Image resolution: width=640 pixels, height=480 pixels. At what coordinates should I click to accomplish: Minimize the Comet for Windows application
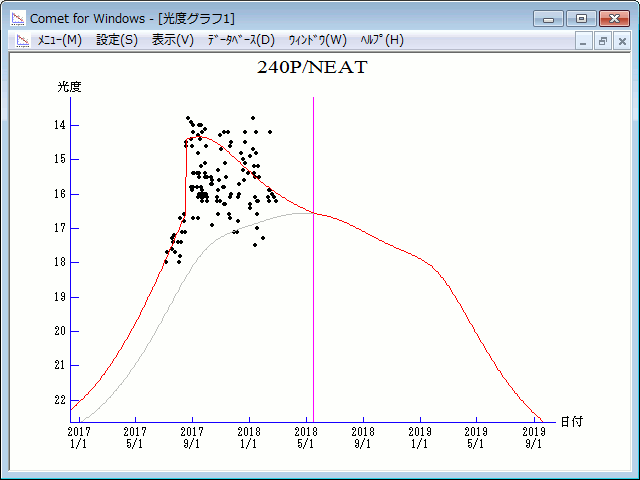tap(548, 18)
